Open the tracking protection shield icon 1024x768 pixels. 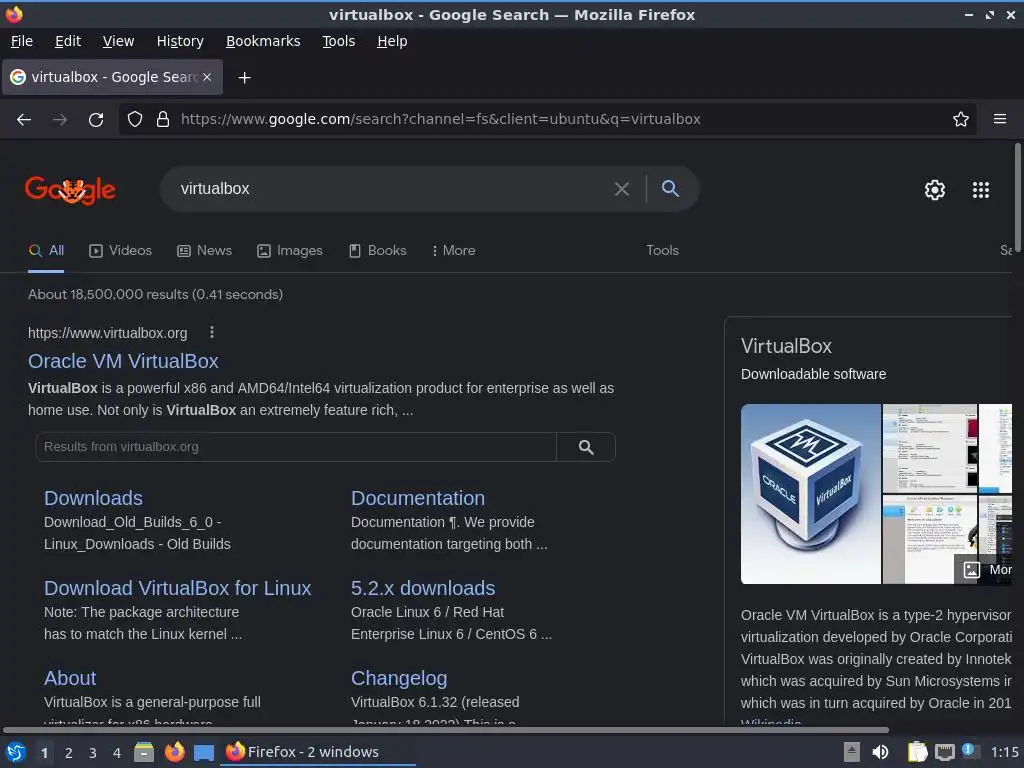(135, 119)
